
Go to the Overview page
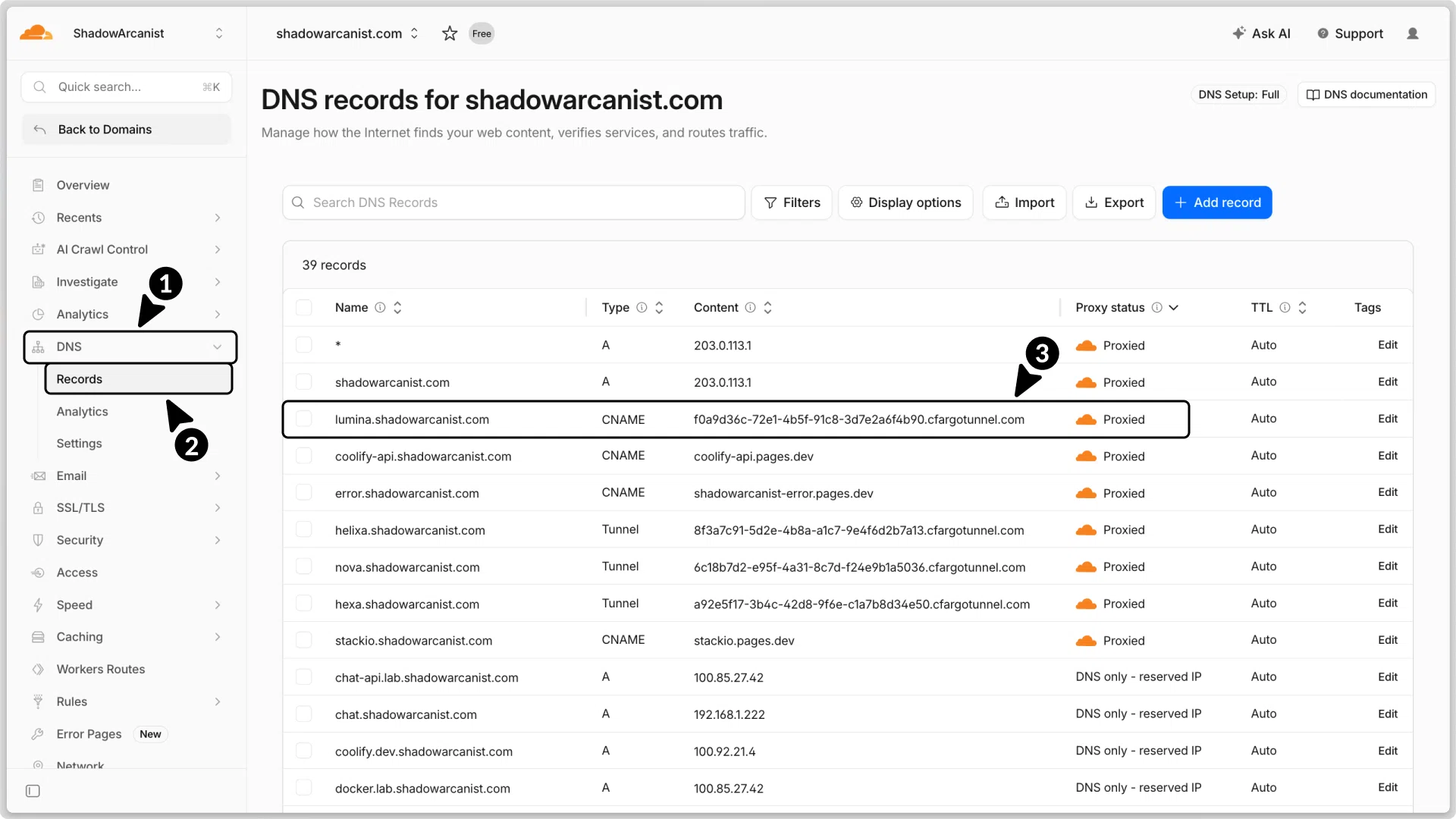(x=83, y=185)
